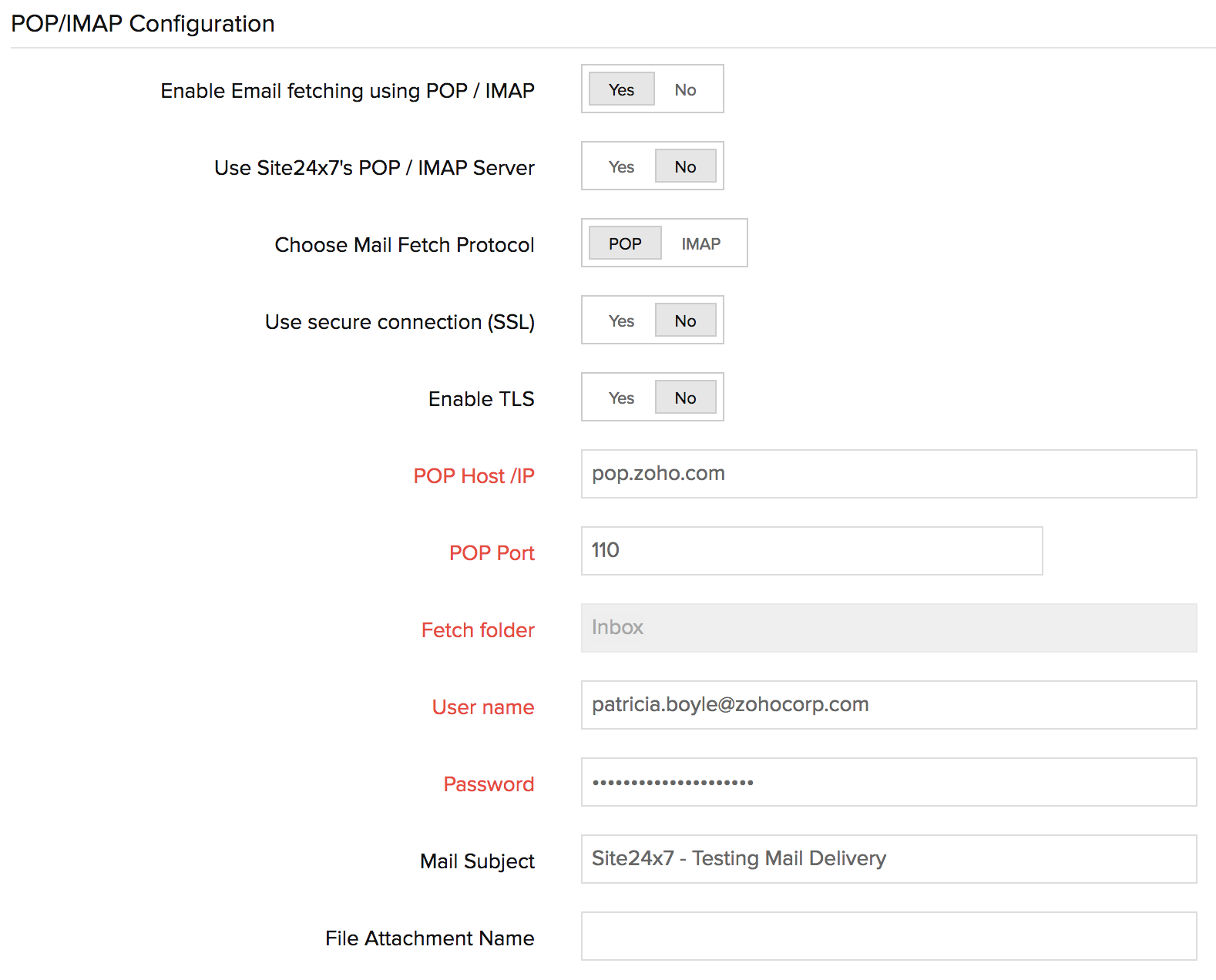This screenshot has width=1216, height=980.
Task: Click the Password field label
Action: coord(489,784)
